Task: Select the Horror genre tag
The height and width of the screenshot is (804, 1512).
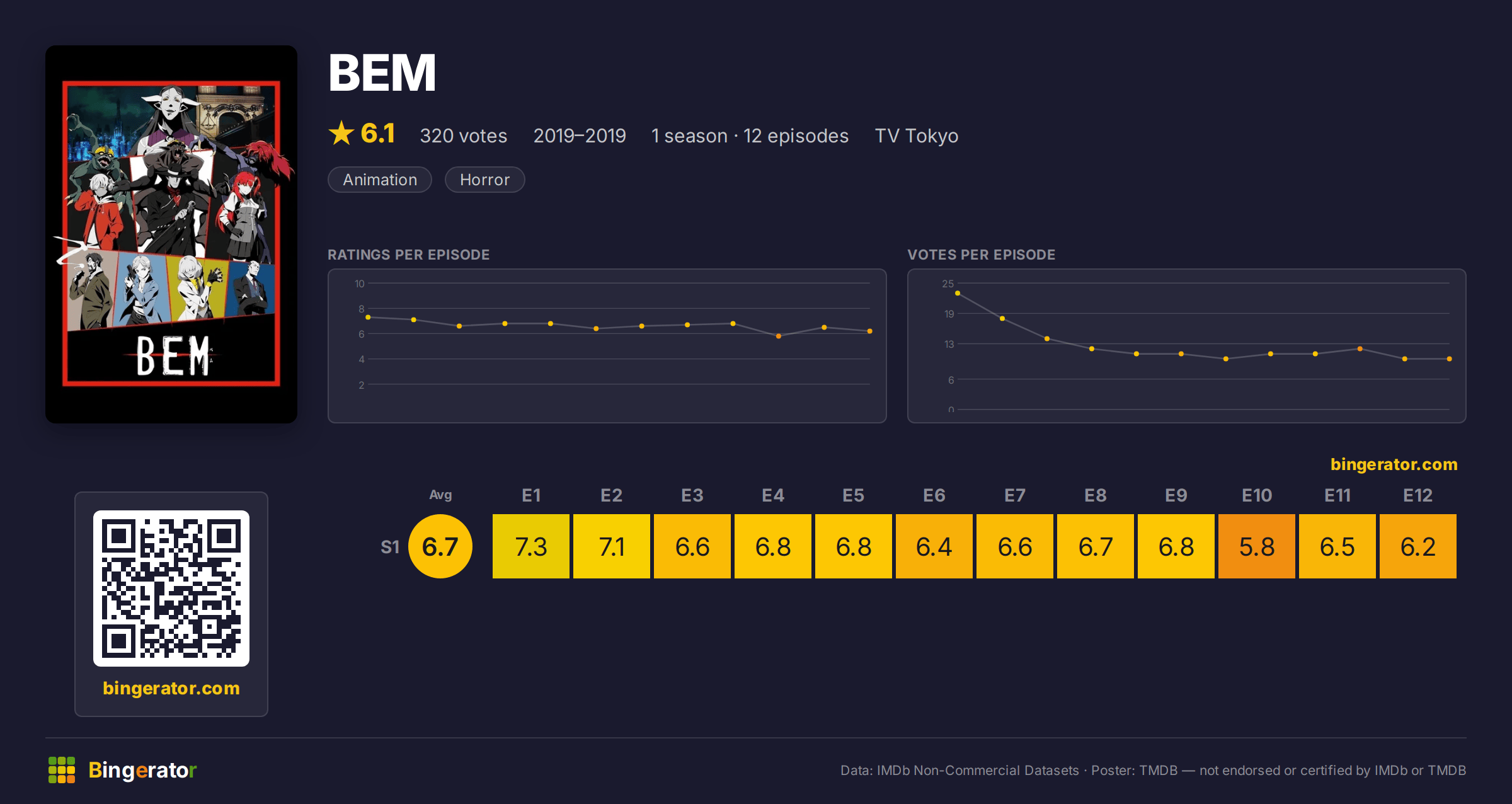Action: (484, 180)
